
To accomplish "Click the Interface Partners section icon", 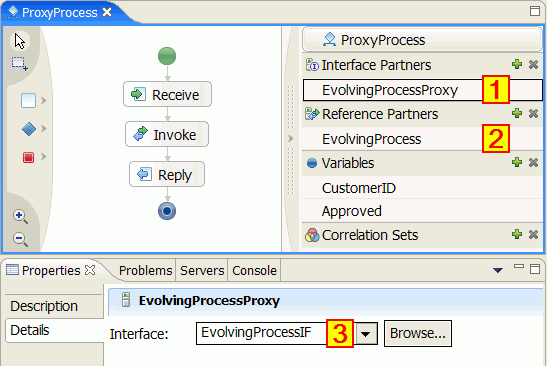I will tap(312, 65).
